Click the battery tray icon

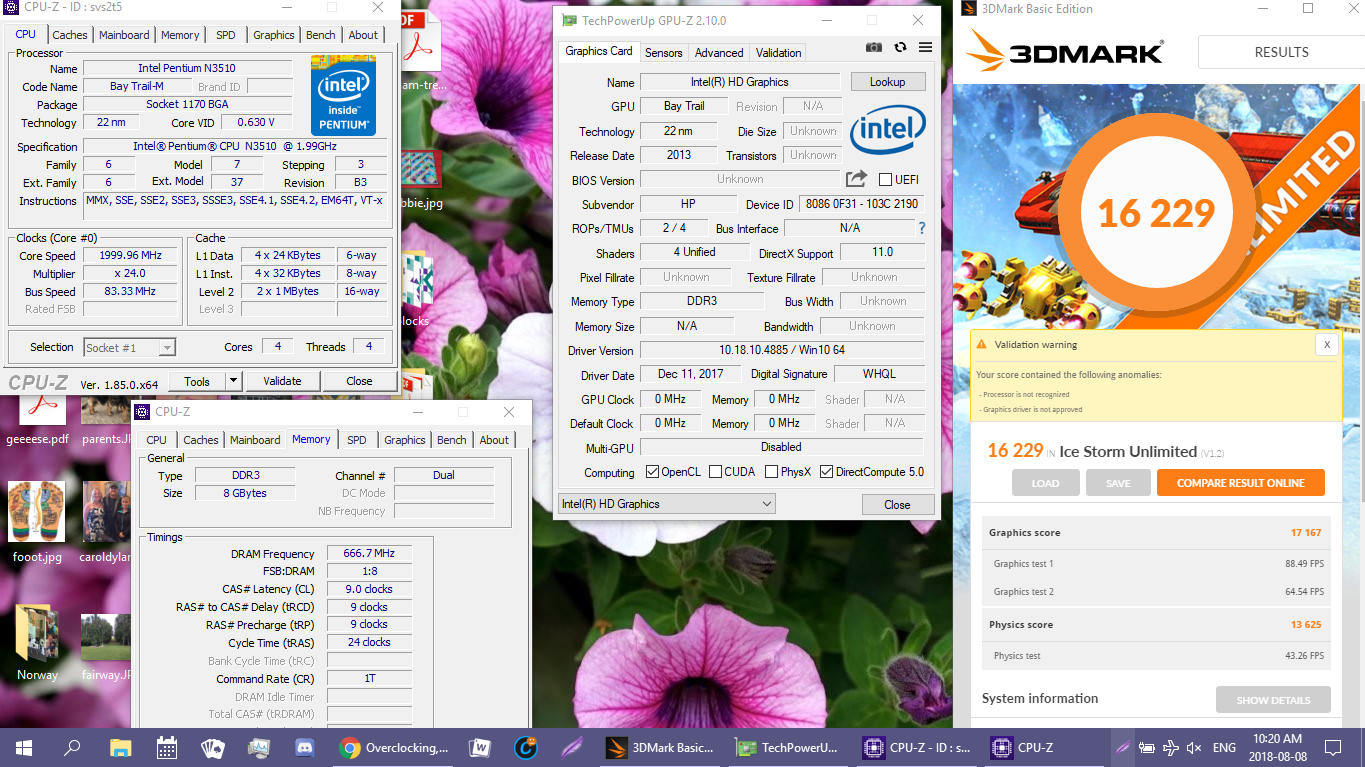1147,747
